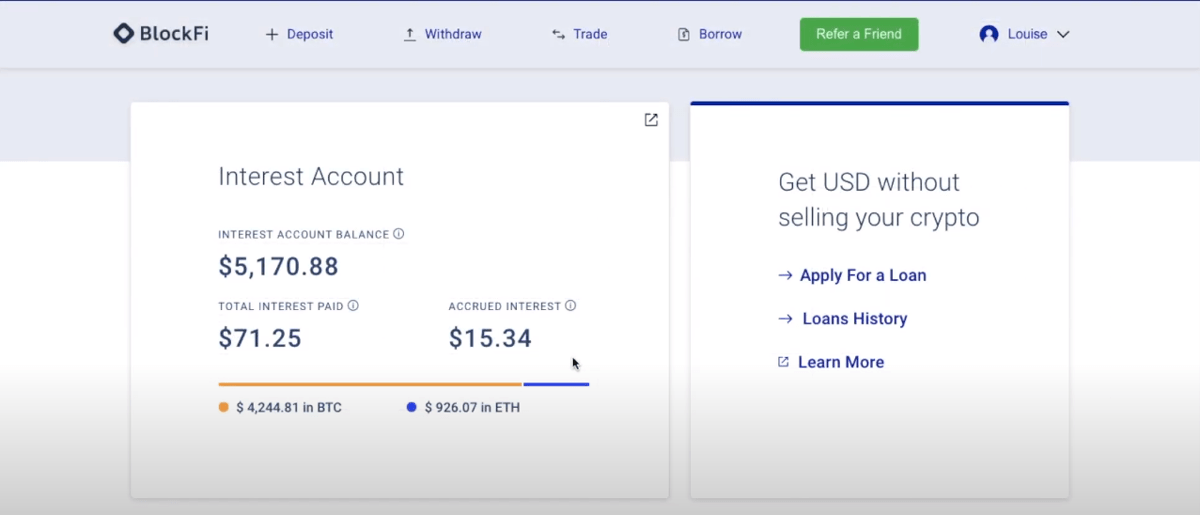Viewport: 1200px width, 515px height.
Task: Open the Borrow menu item
Action: (710, 34)
